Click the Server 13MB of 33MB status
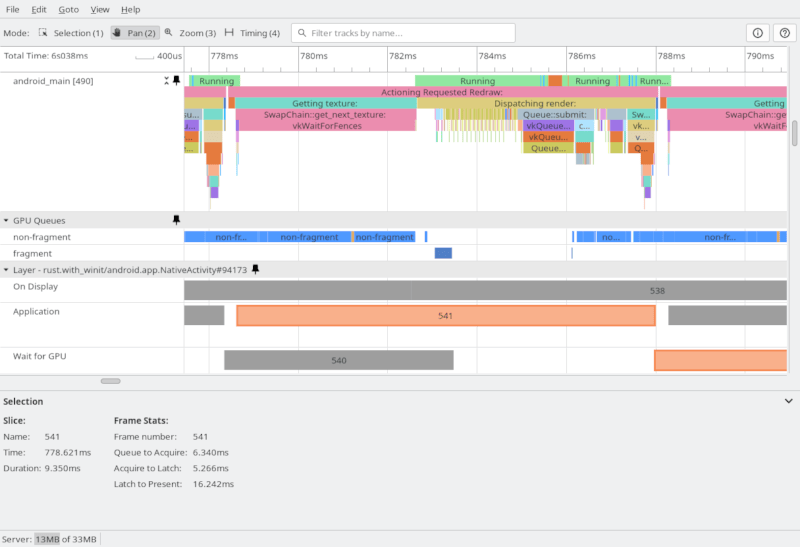The width and height of the screenshot is (800, 547). tap(49, 539)
